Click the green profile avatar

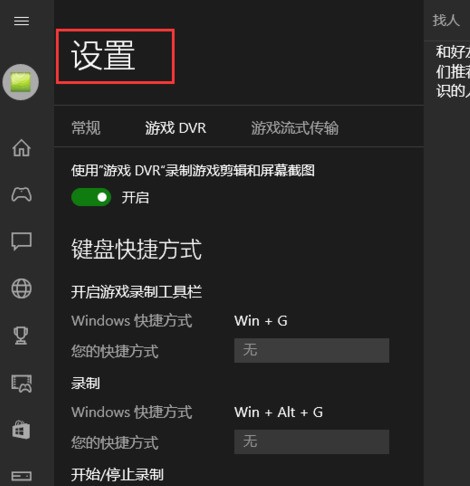click(21, 82)
